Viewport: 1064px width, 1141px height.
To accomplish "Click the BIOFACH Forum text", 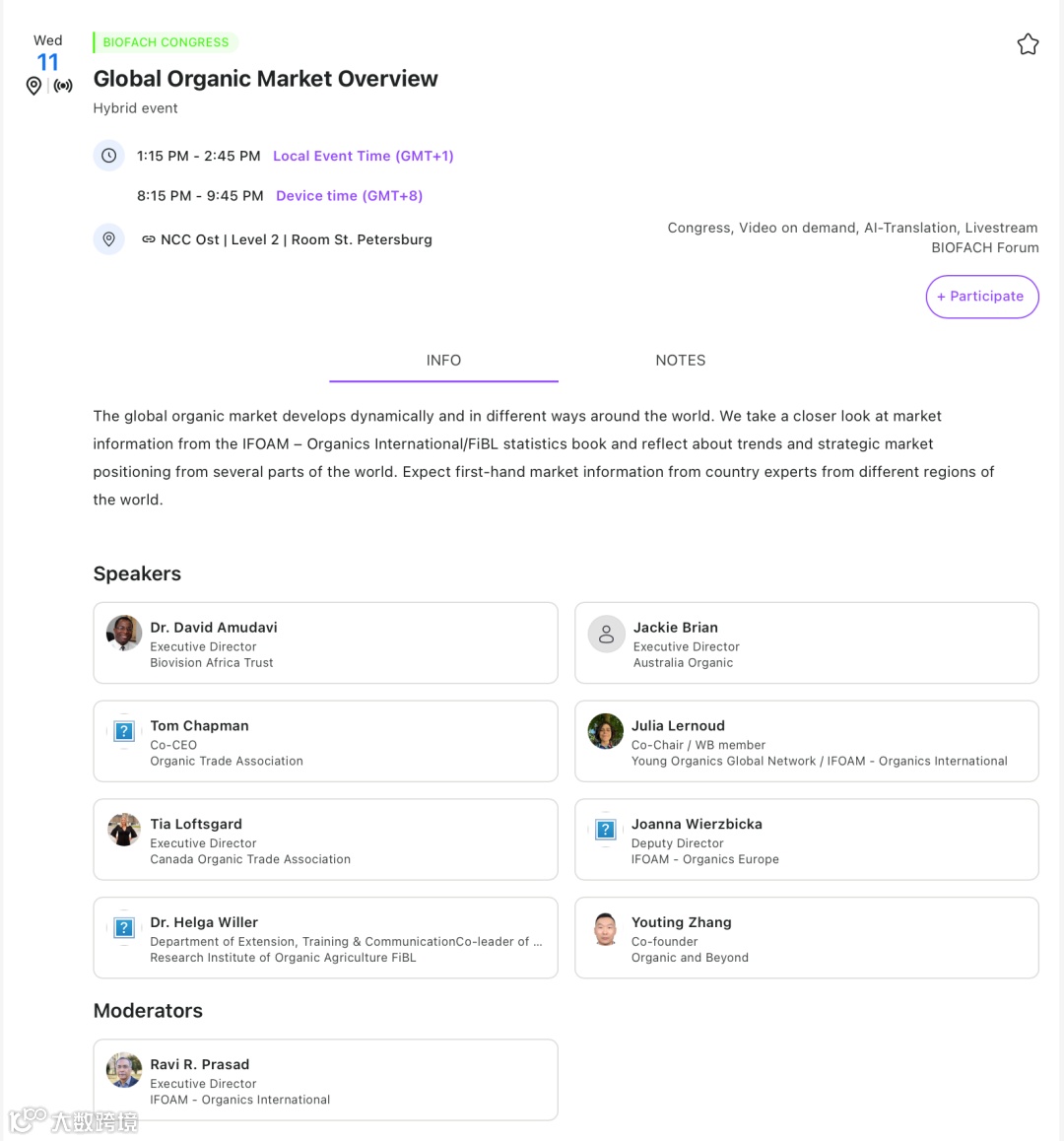I will [x=984, y=248].
